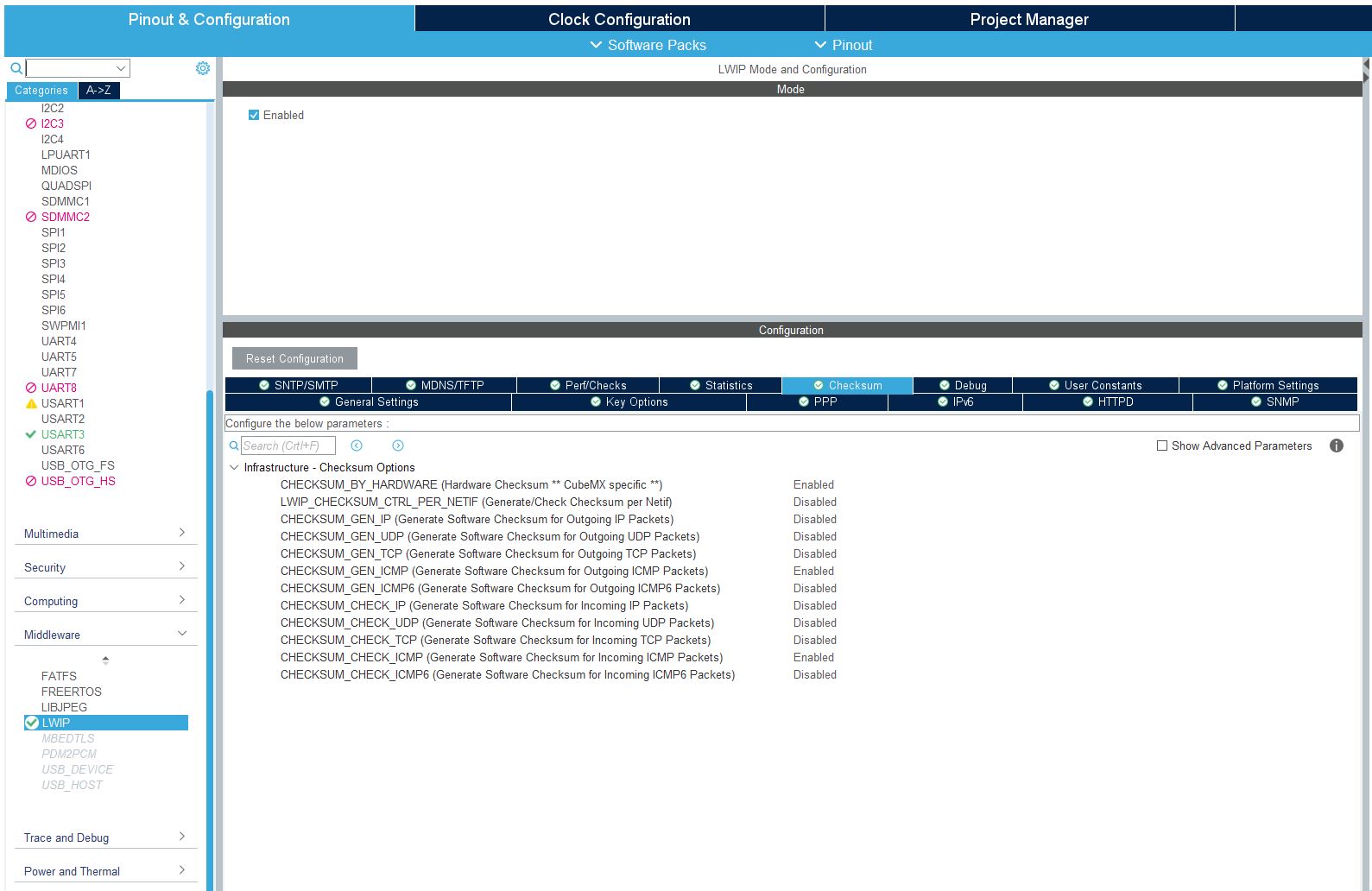The width and height of the screenshot is (1372, 891).
Task: Select FATFS in Middleware list
Action: [59, 676]
